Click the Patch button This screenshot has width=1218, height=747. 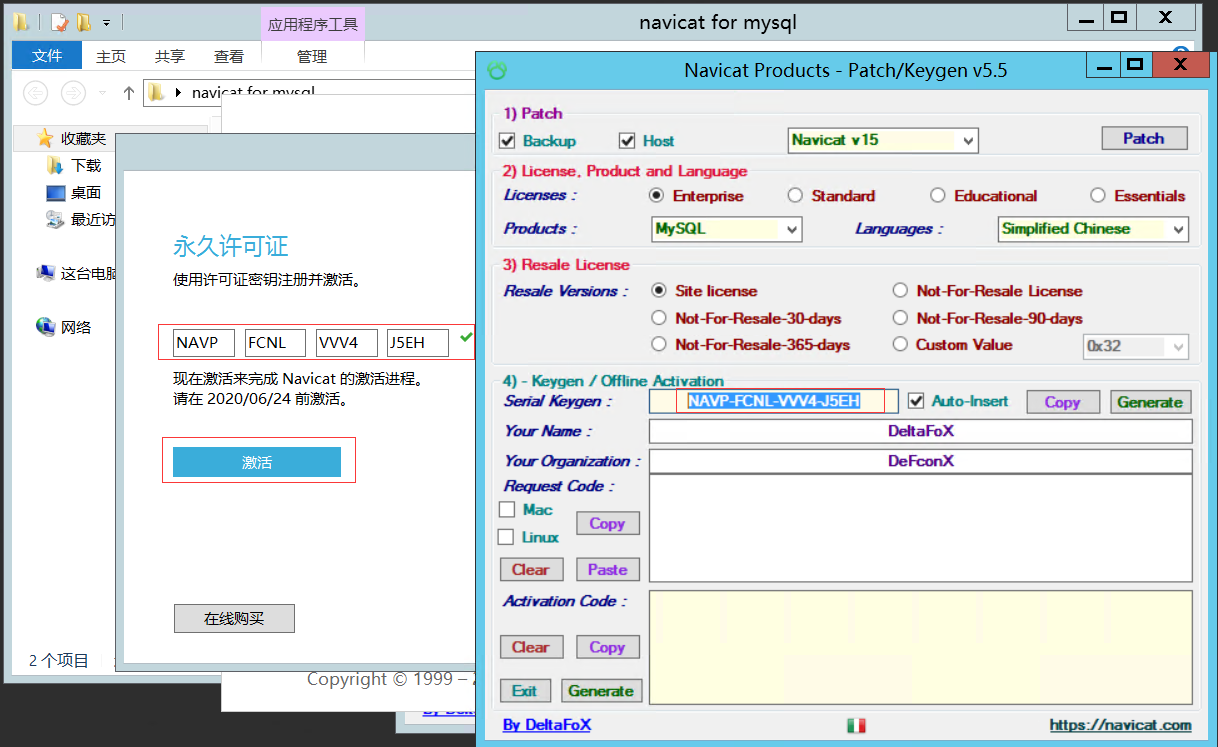[1144, 138]
